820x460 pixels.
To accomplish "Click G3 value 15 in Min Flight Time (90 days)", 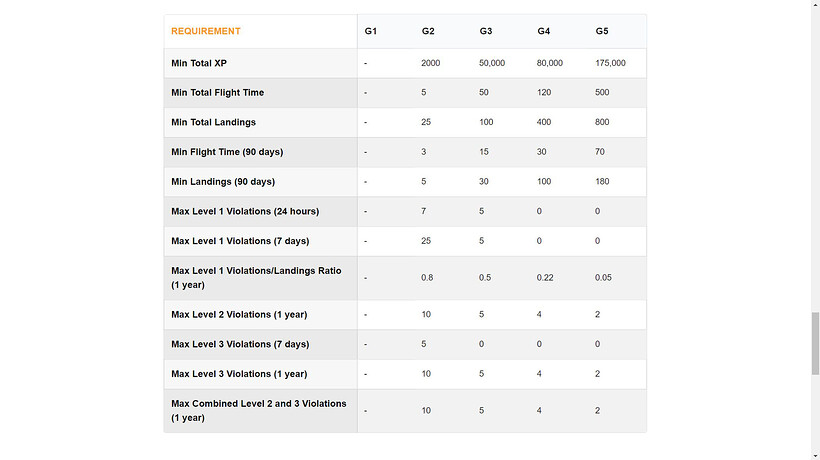I will (x=484, y=152).
